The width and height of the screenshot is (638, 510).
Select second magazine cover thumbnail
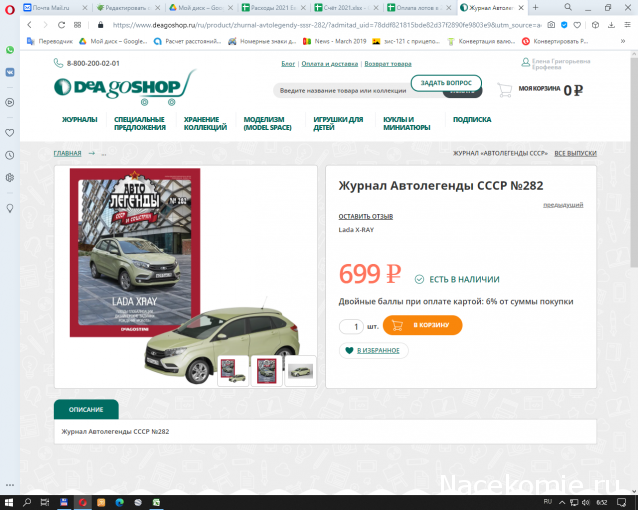(267, 371)
